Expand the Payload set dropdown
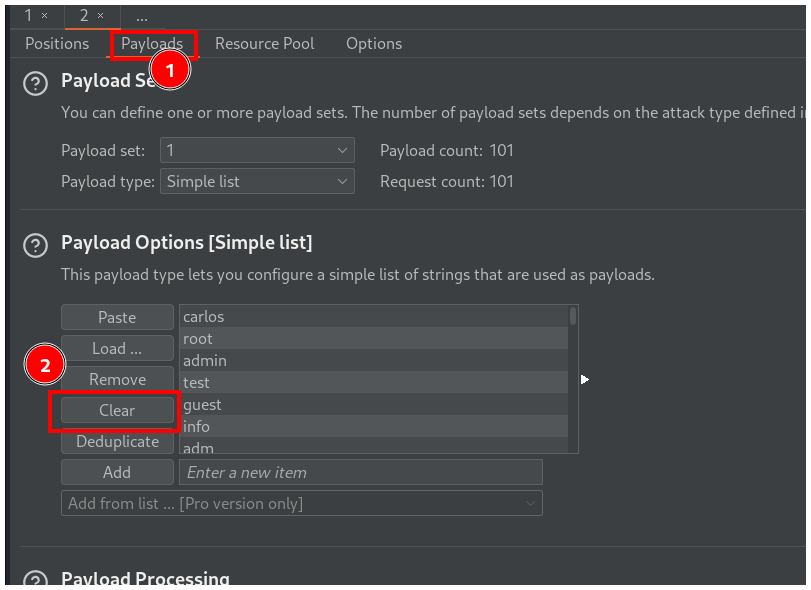The width and height of the screenshot is (811, 590). pos(257,151)
